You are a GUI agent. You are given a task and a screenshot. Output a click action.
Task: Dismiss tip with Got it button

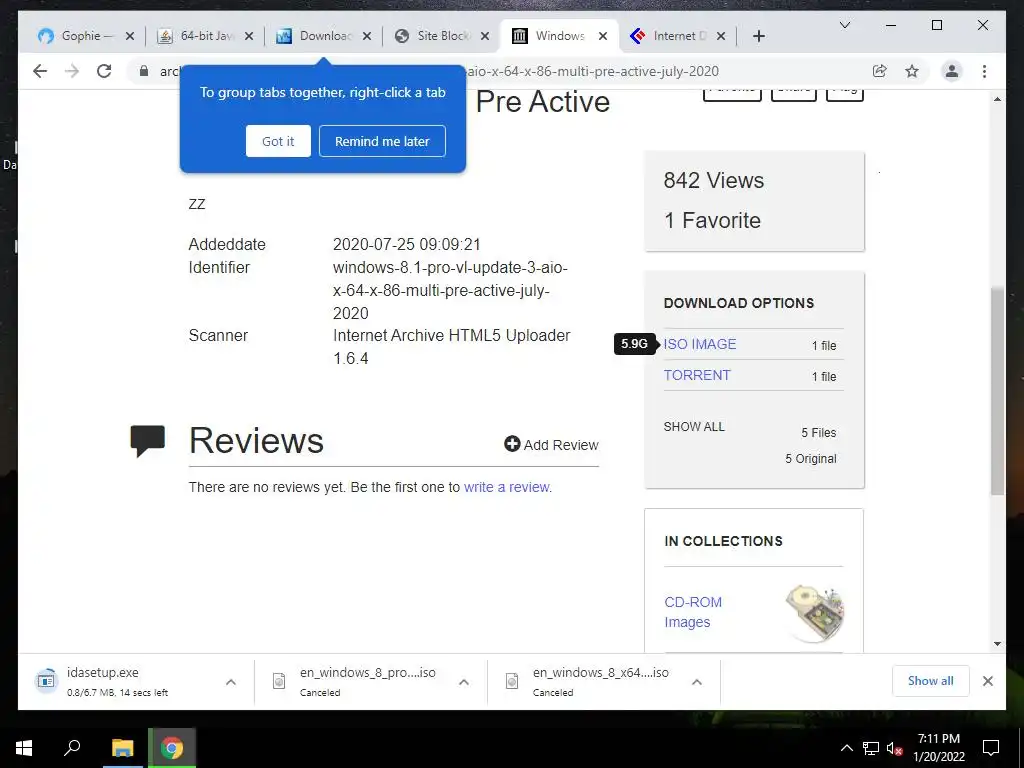[278, 141]
